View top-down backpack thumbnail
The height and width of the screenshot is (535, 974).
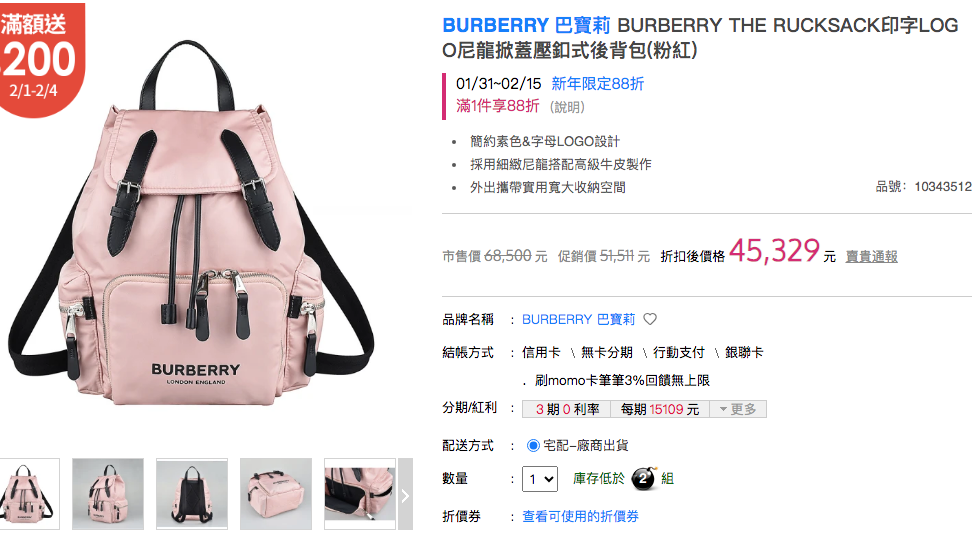pyautogui.click(x=276, y=495)
